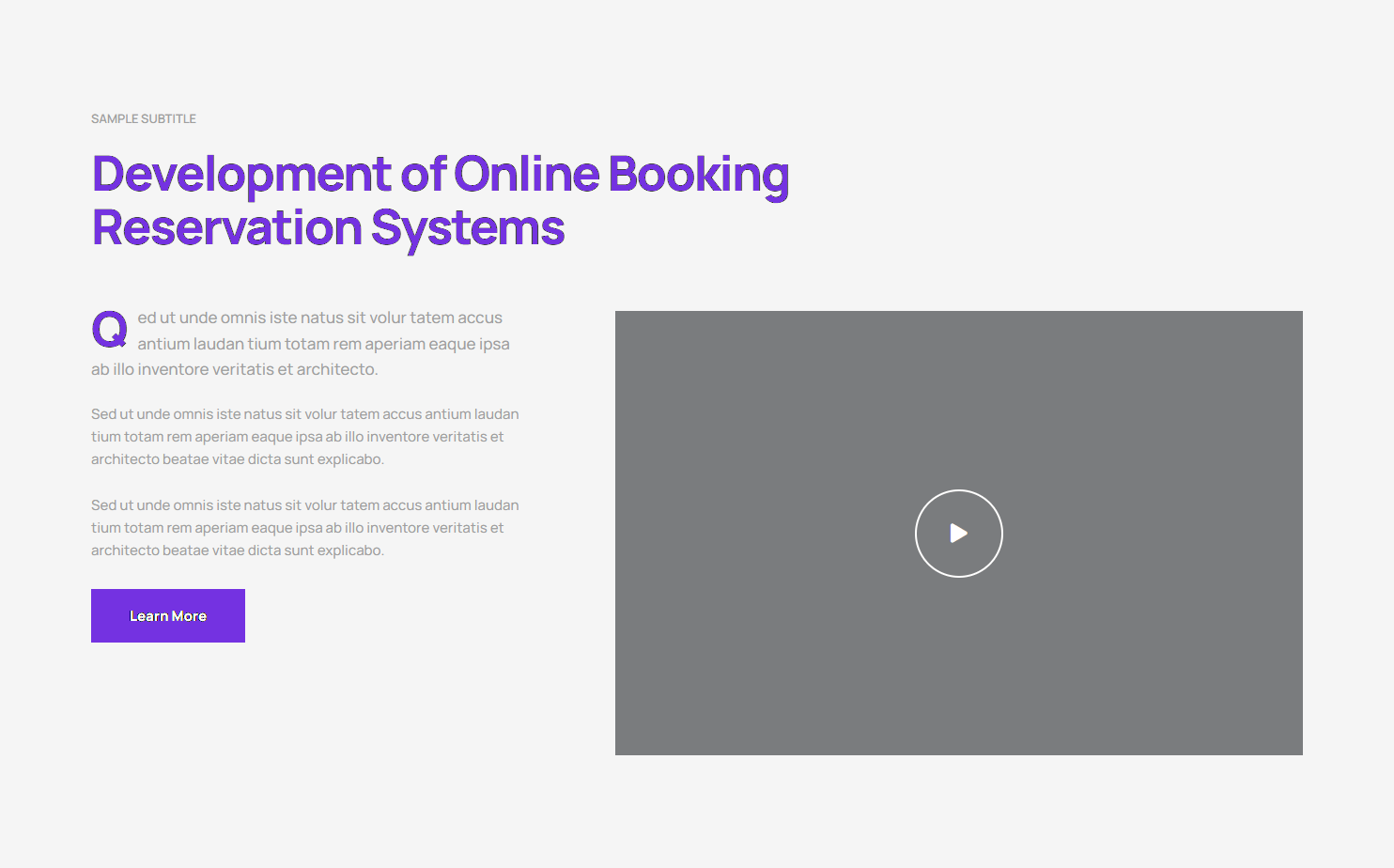
Task: Click 'Online Booking' in the main title
Action: pos(621,175)
